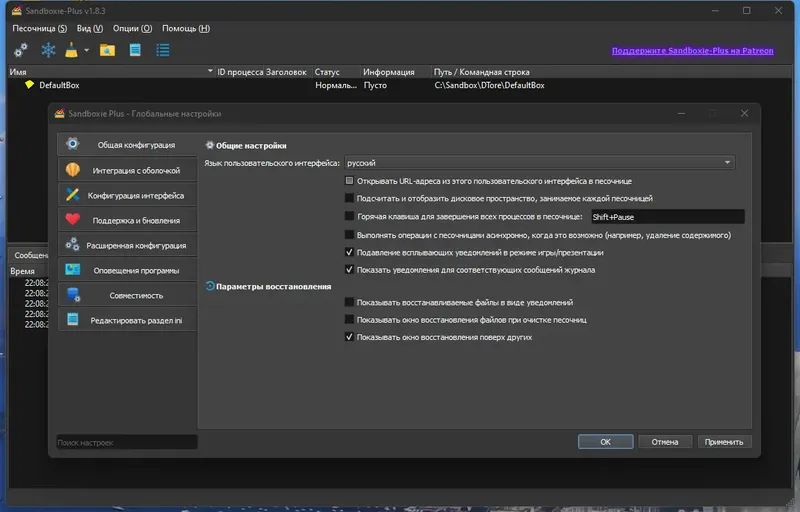Click the folder browse toolbar icon
This screenshot has height=512, width=800.
pyautogui.click(x=107, y=50)
